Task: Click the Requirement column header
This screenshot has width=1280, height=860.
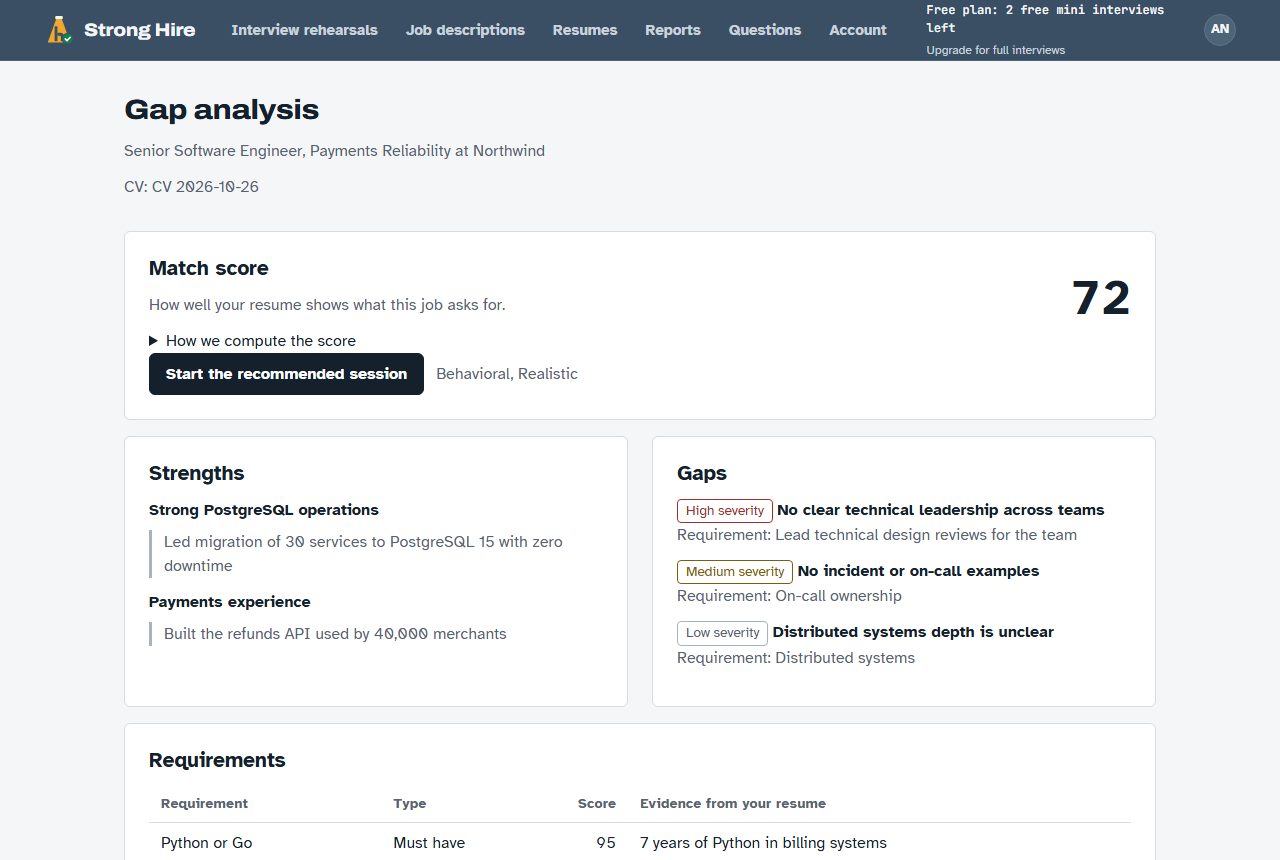Action: pos(204,803)
